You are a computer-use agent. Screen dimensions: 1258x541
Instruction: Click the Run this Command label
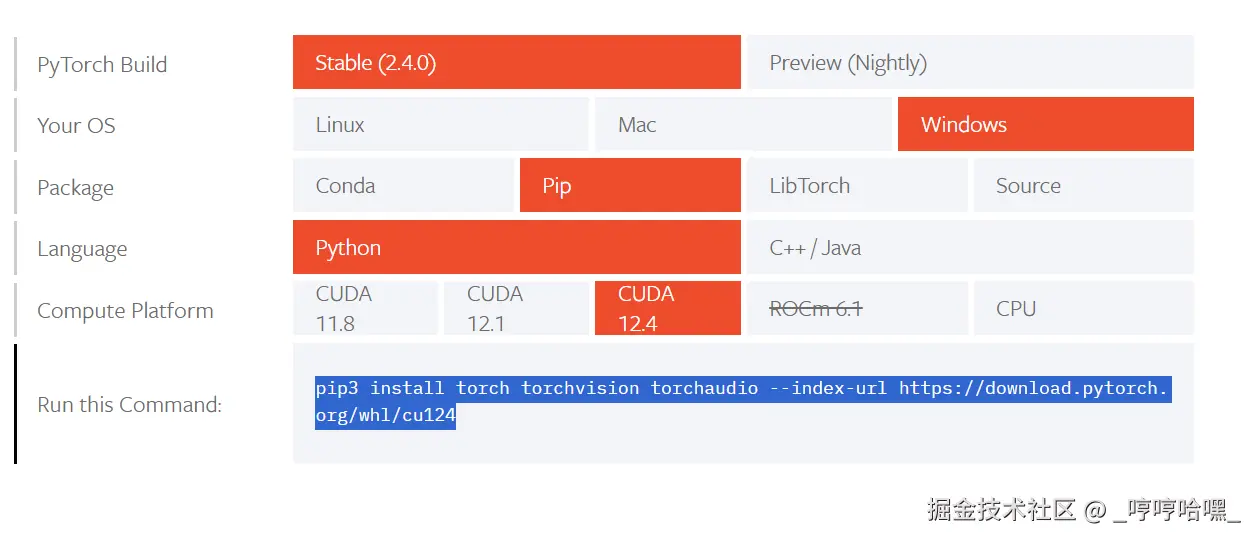click(129, 405)
